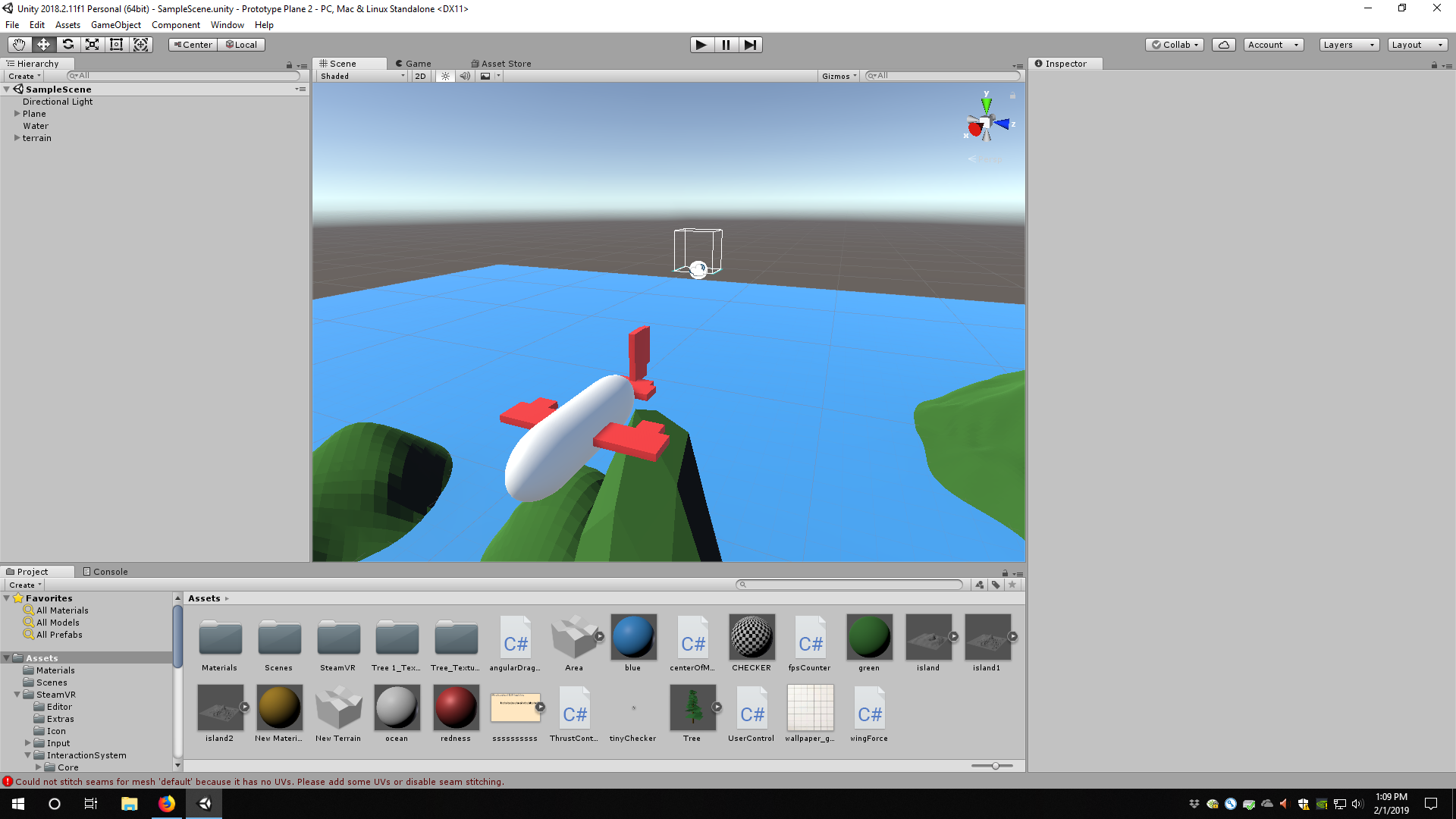Click the Step frame button
The height and width of the screenshot is (819, 1456).
click(x=750, y=45)
